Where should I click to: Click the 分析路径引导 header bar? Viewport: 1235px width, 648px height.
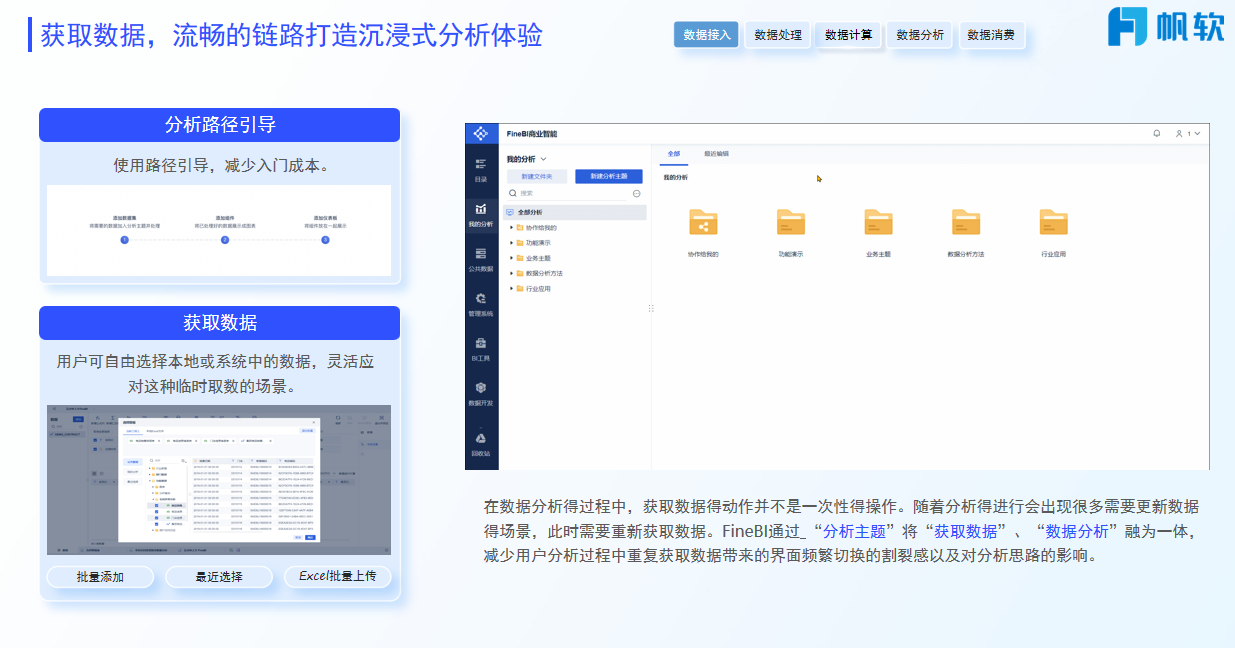click(220, 125)
